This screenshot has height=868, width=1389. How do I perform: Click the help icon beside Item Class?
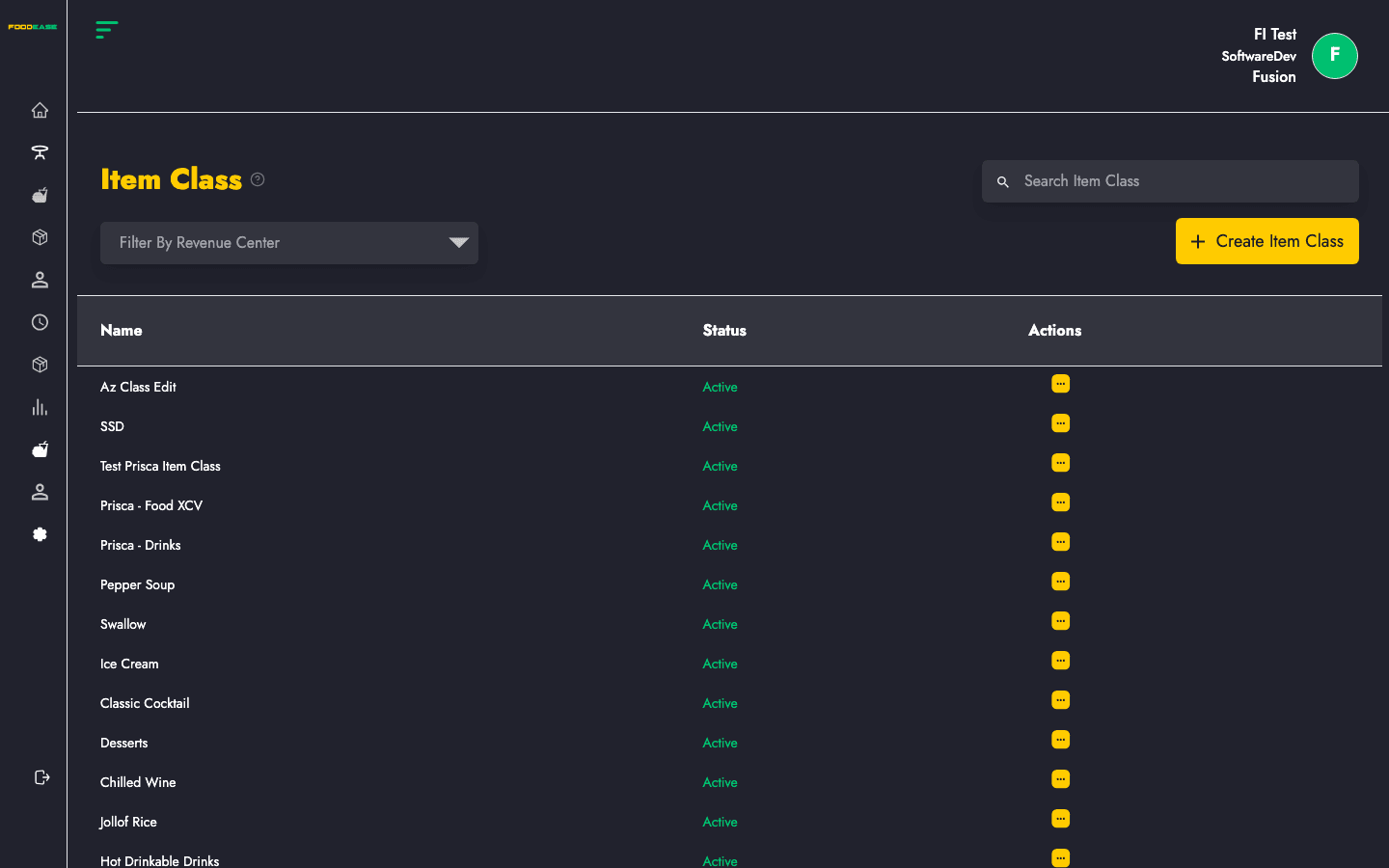coord(258,179)
